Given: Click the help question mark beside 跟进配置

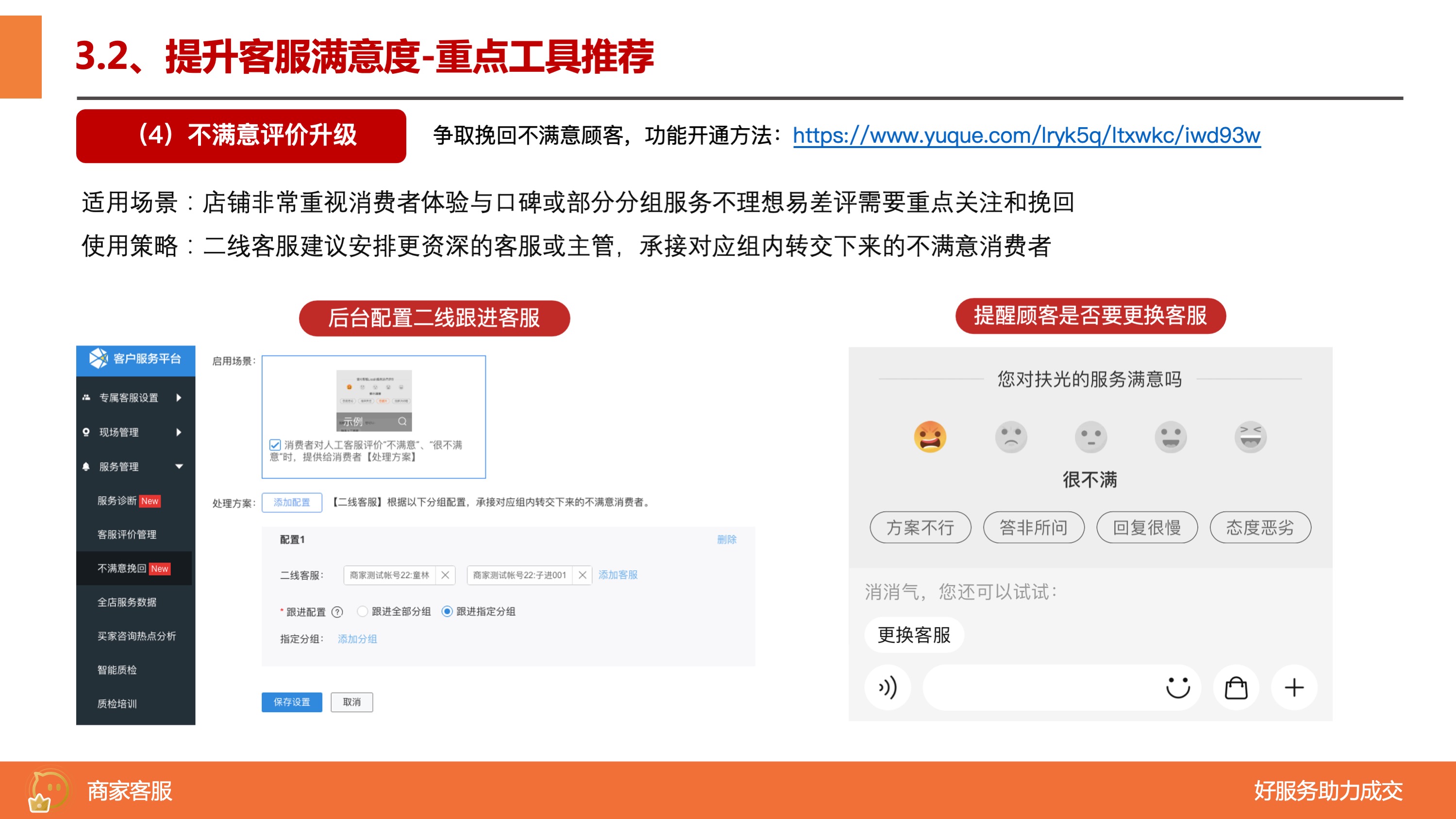Looking at the screenshot, I should [x=337, y=612].
